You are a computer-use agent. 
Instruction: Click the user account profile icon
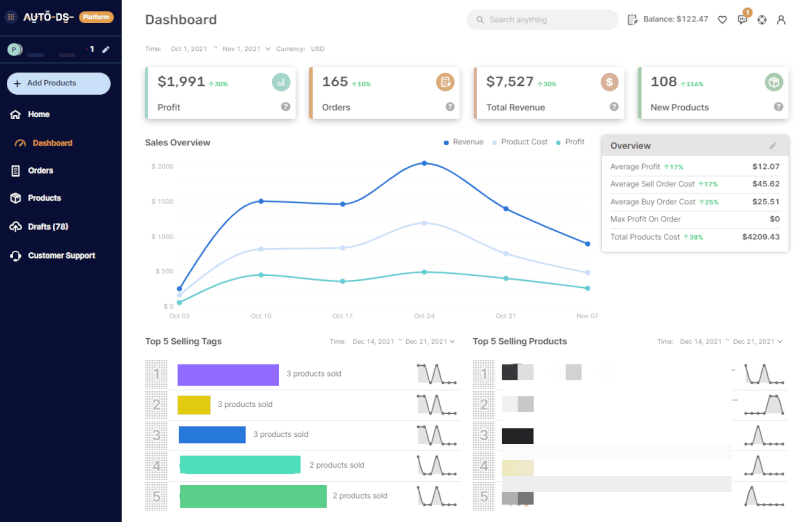[x=781, y=20]
